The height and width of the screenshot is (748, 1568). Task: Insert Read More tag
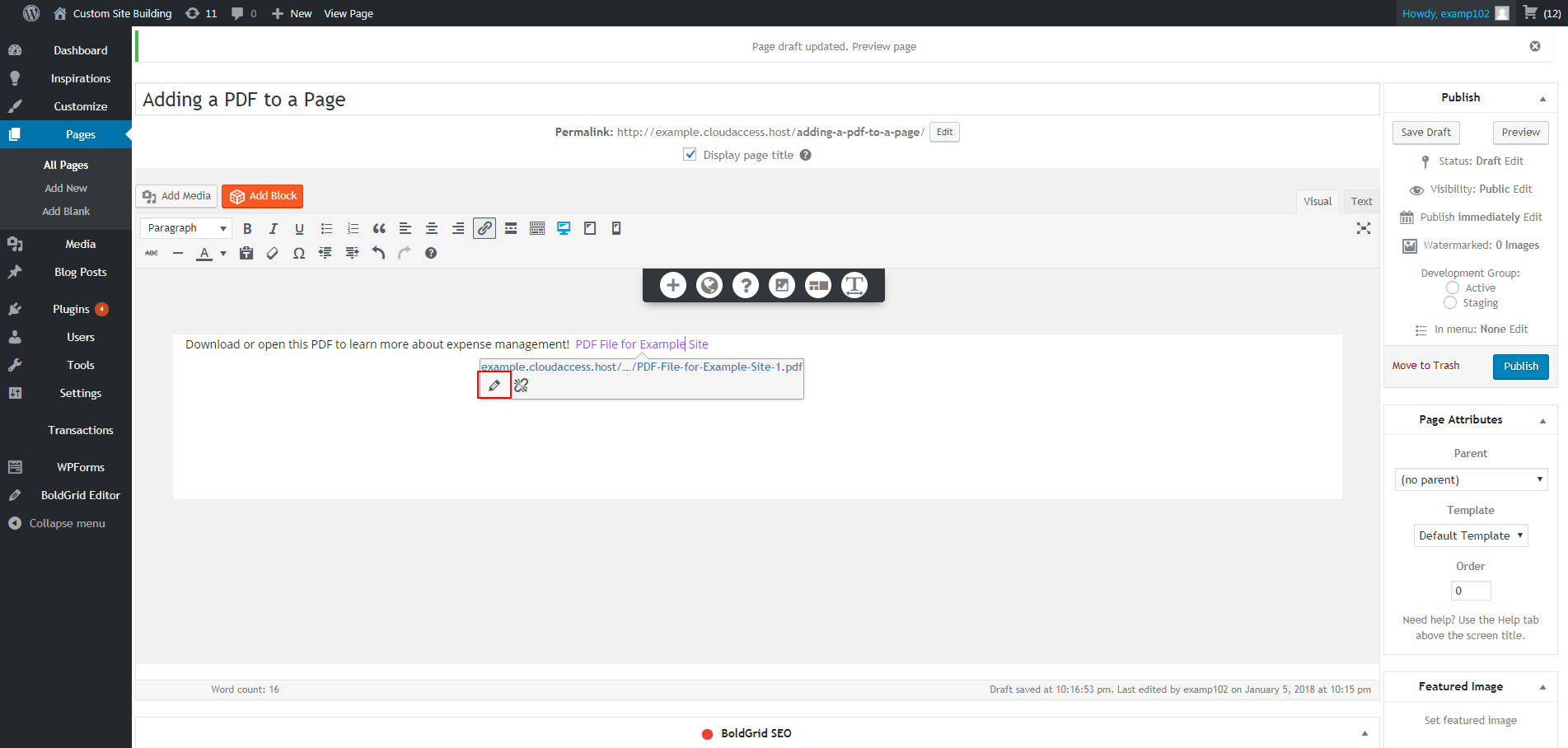(x=511, y=228)
